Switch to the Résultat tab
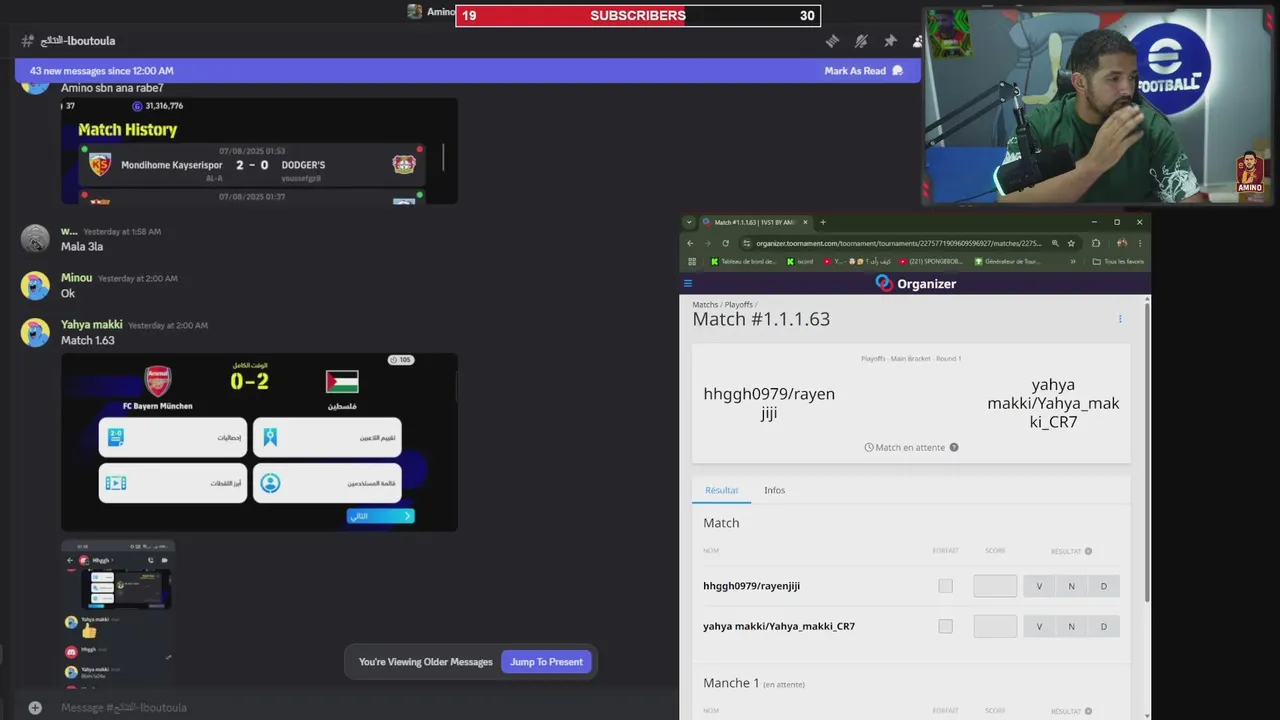 pyautogui.click(x=721, y=490)
